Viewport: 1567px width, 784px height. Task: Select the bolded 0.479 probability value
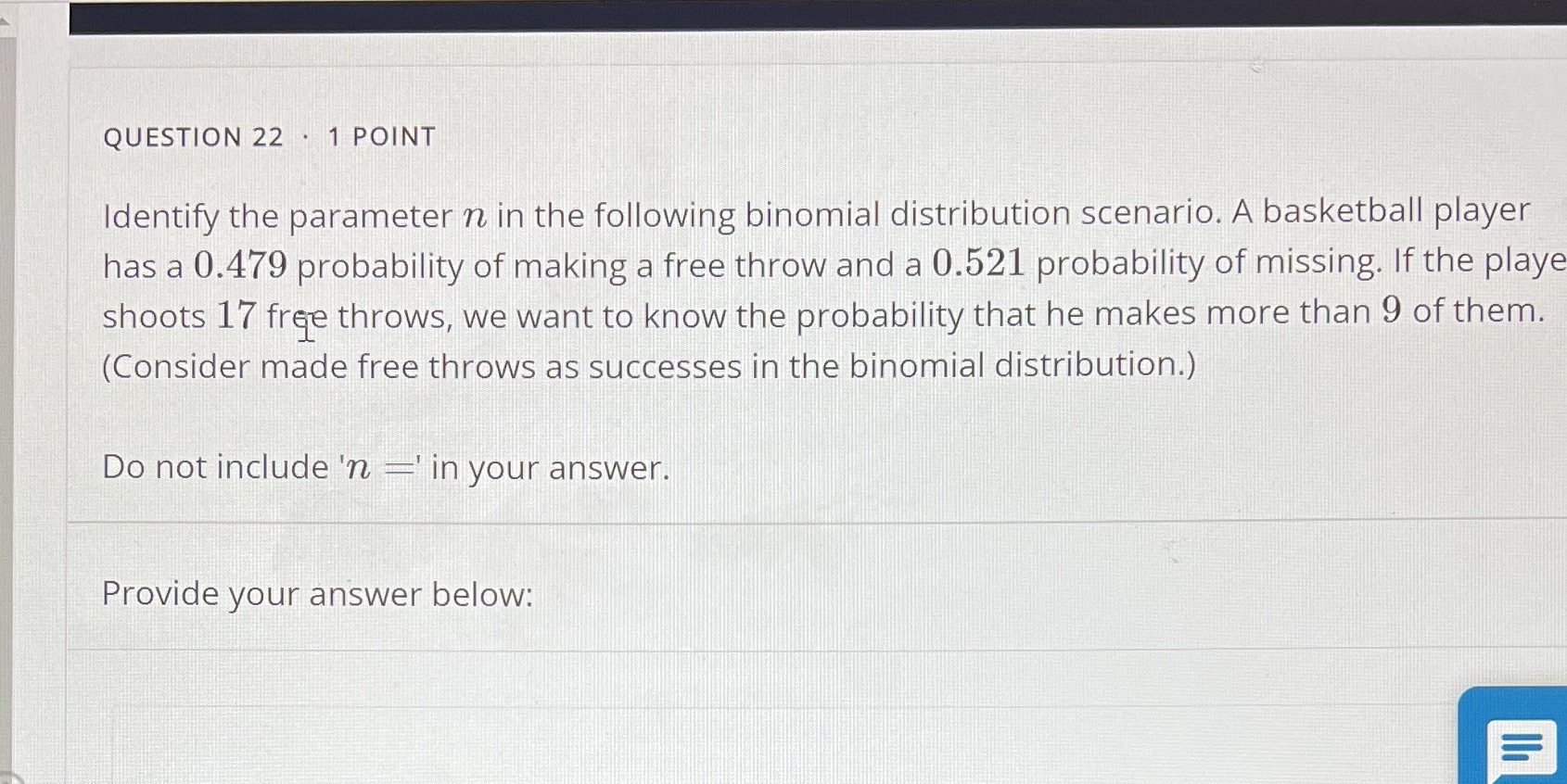(239, 264)
